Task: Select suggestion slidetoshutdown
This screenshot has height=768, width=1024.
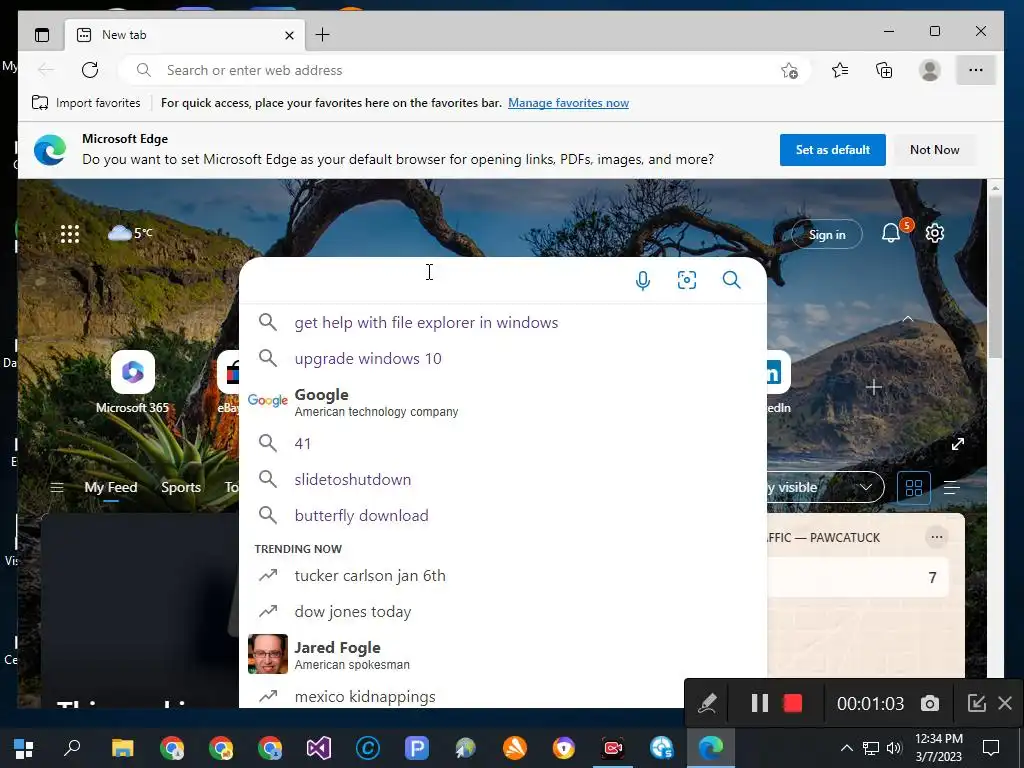Action: [x=503, y=479]
